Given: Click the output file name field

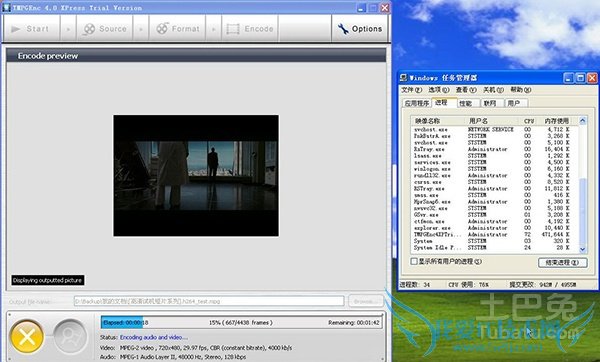Looking at the screenshot, I should 209,301.
